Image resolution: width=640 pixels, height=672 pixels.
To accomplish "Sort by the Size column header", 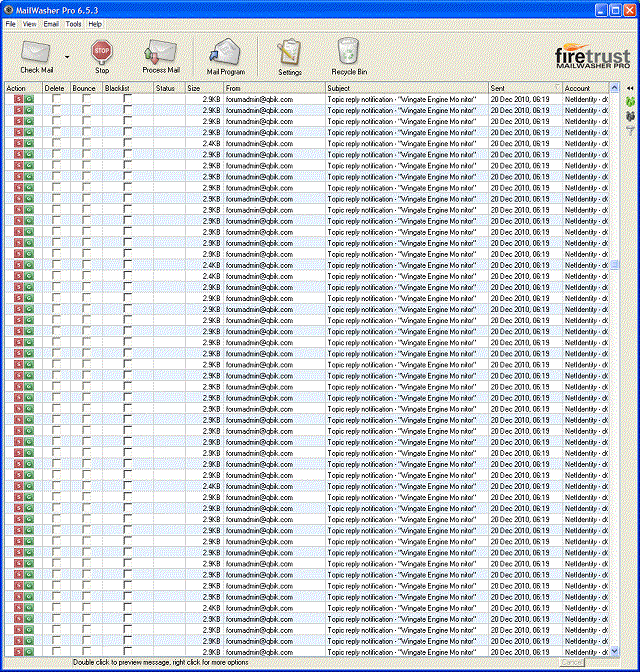I will [204, 88].
